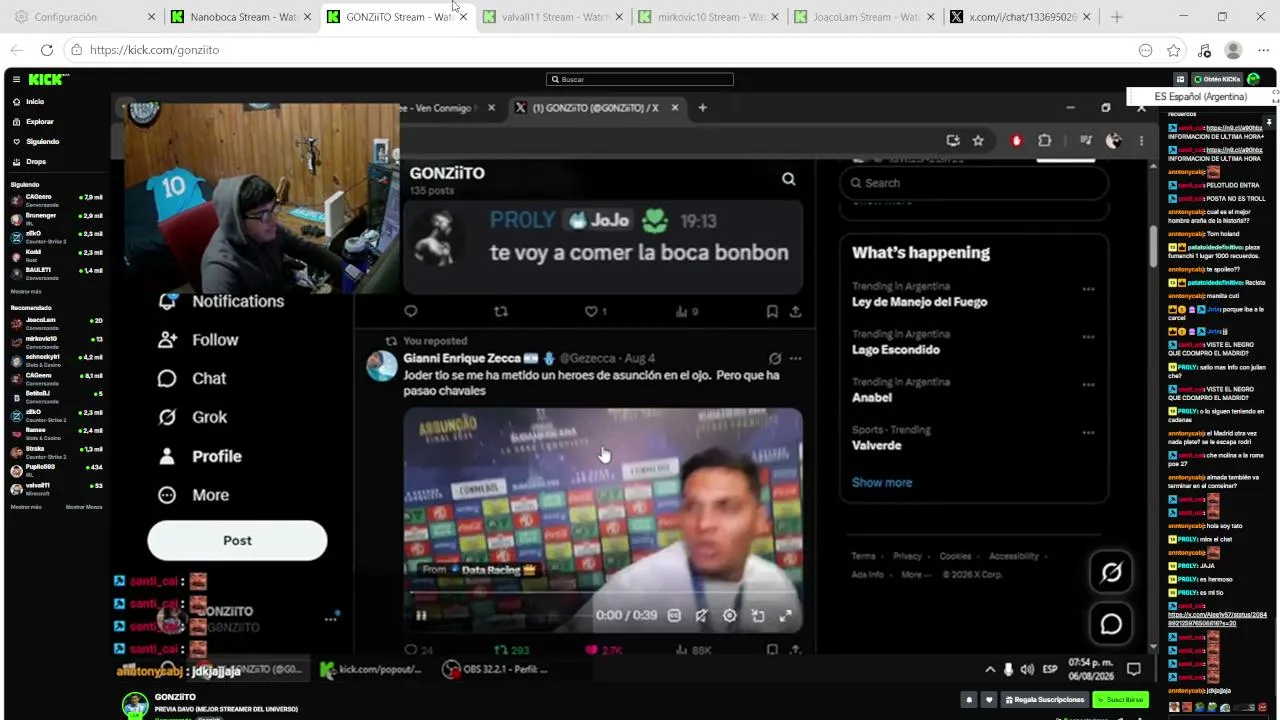Open schneckyiri recommended channel
Screen dimensions: 1280x720
[56, 359]
